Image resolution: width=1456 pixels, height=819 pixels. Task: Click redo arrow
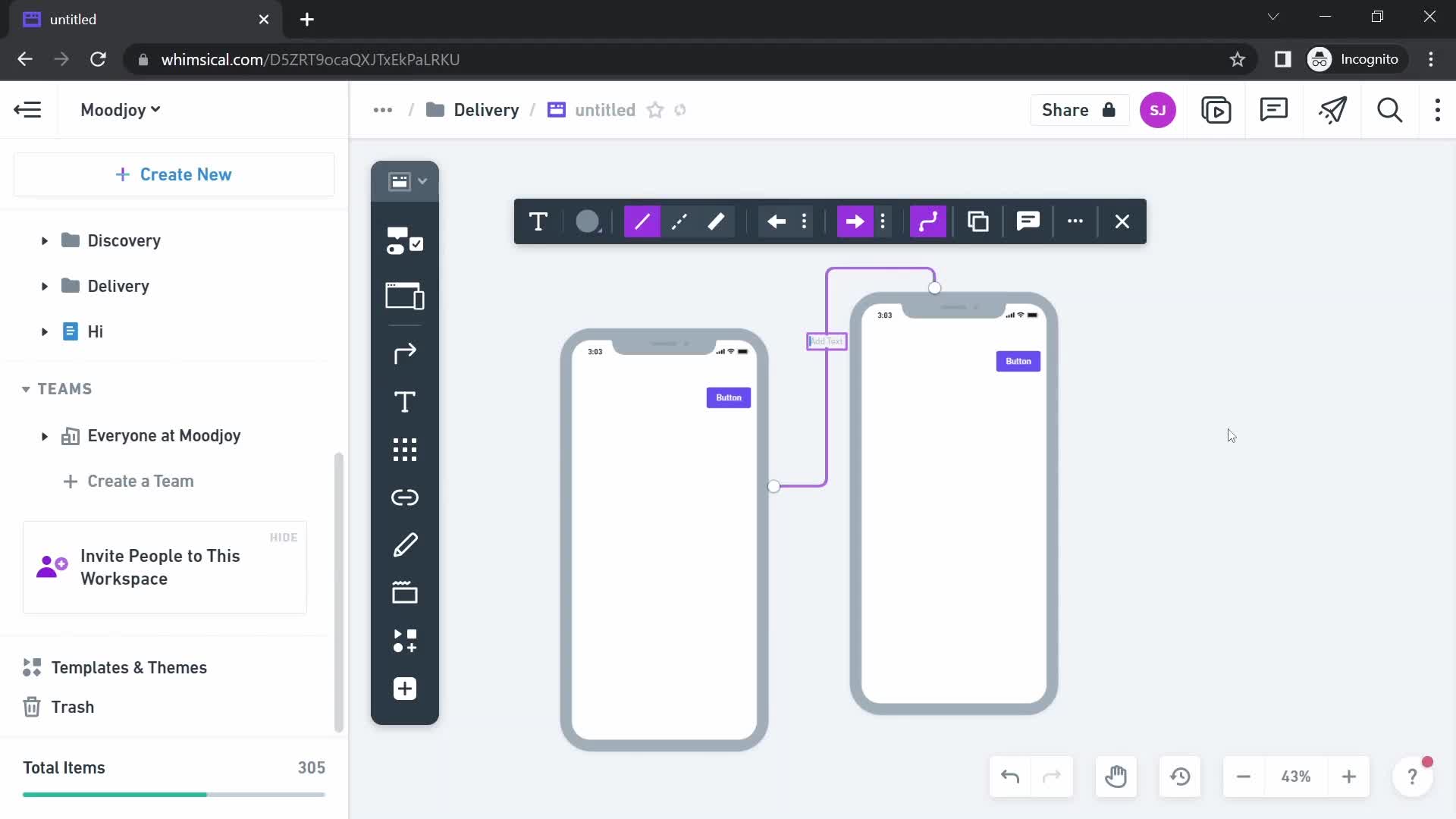pos(1052,777)
